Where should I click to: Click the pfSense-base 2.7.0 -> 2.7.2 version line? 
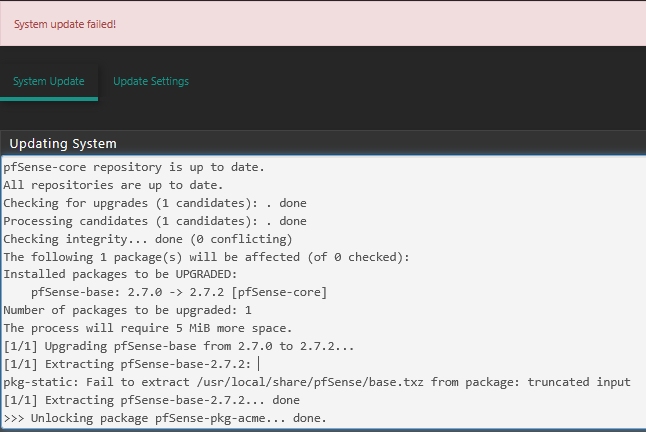179,292
